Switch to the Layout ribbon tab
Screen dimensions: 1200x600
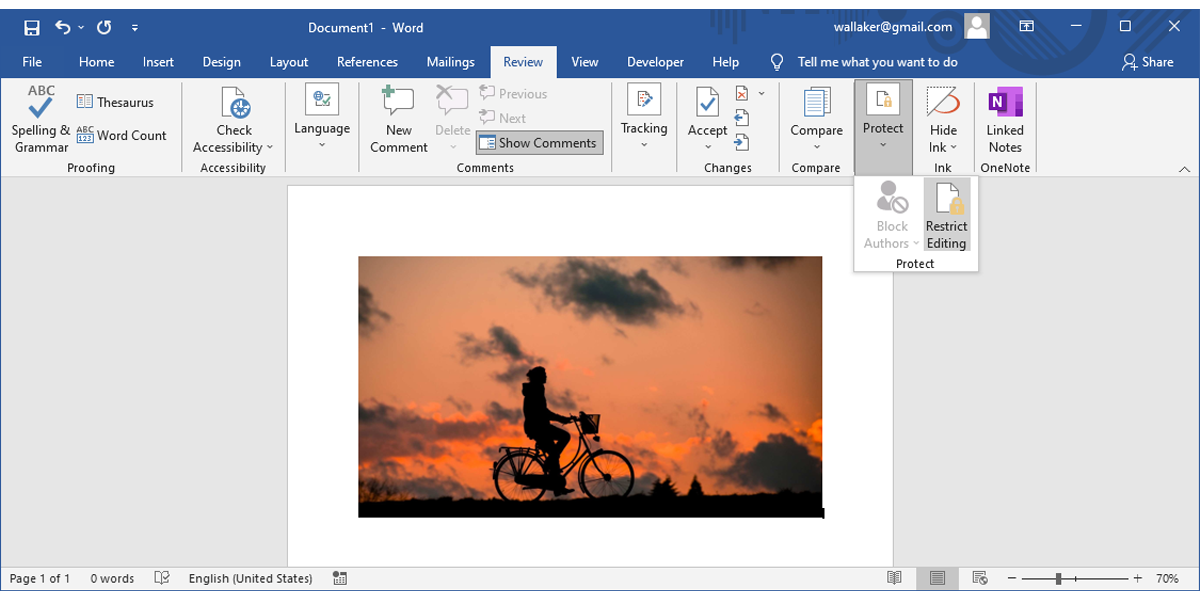click(x=289, y=62)
